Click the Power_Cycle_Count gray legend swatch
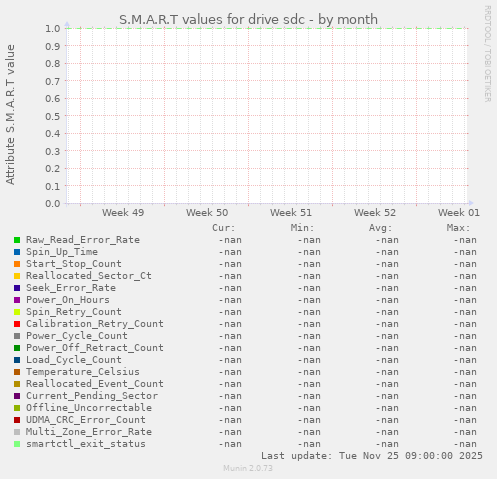Image resolution: width=497 pixels, height=479 pixels. [x=17, y=336]
